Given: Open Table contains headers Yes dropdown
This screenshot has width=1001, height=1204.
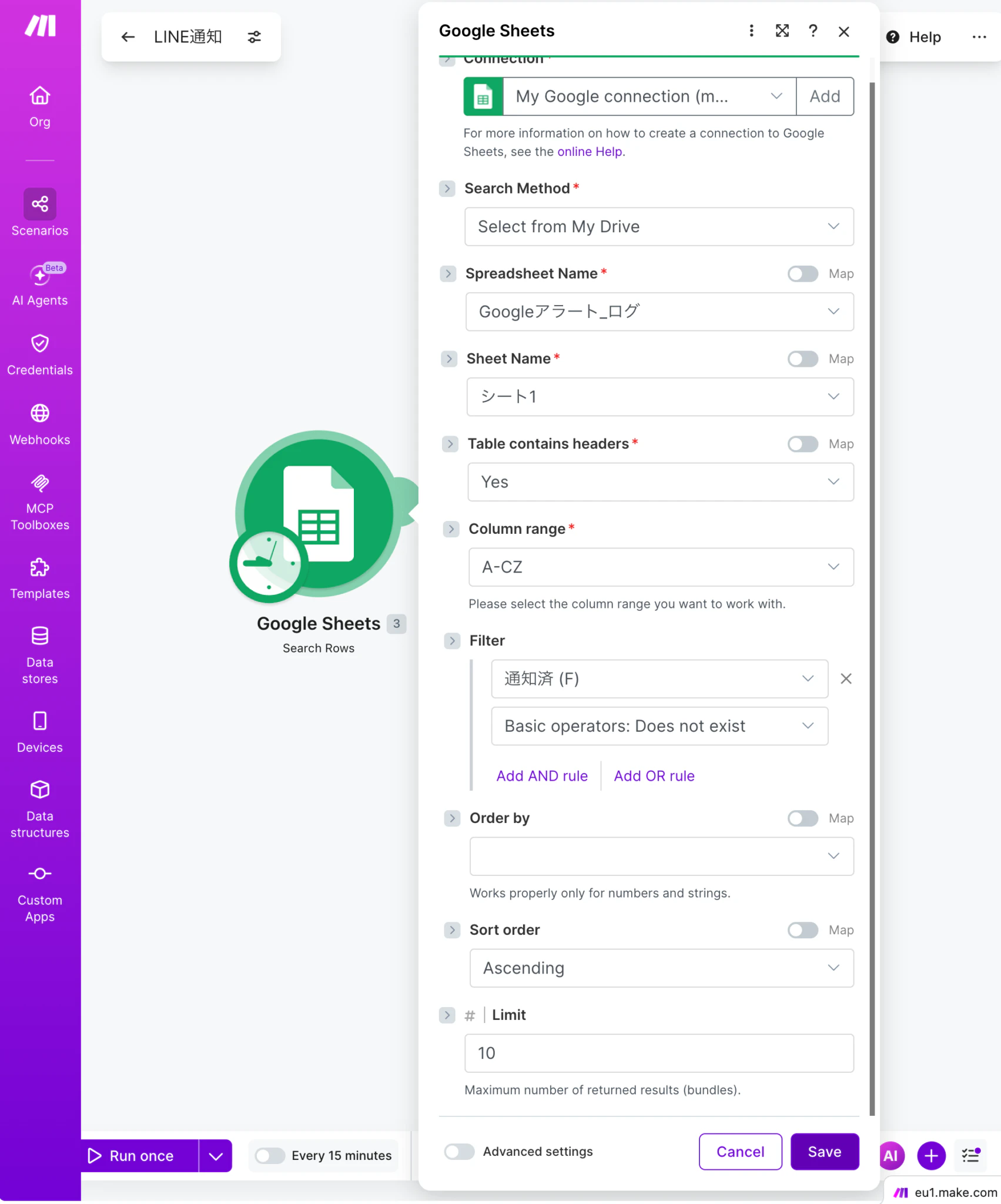Looking at the screenshot, I should [661, 482].
